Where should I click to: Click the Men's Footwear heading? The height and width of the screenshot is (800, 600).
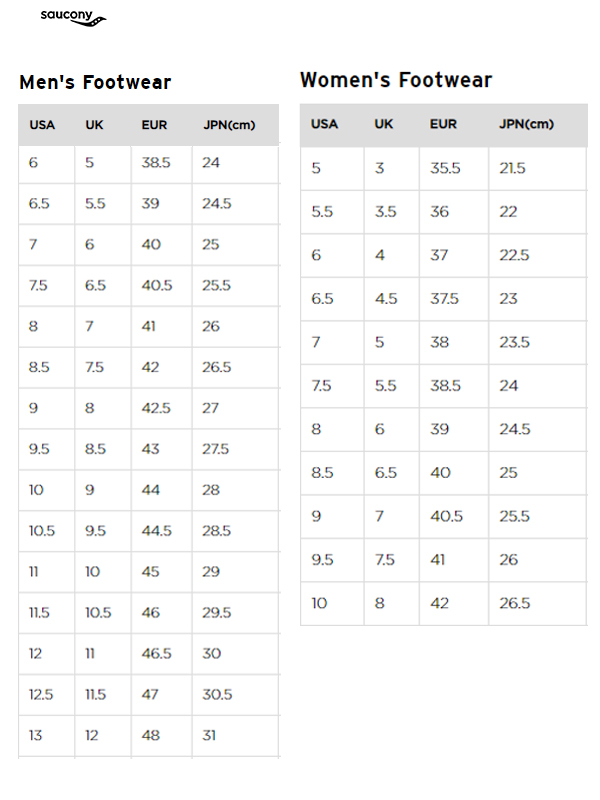tap(95, 83)
